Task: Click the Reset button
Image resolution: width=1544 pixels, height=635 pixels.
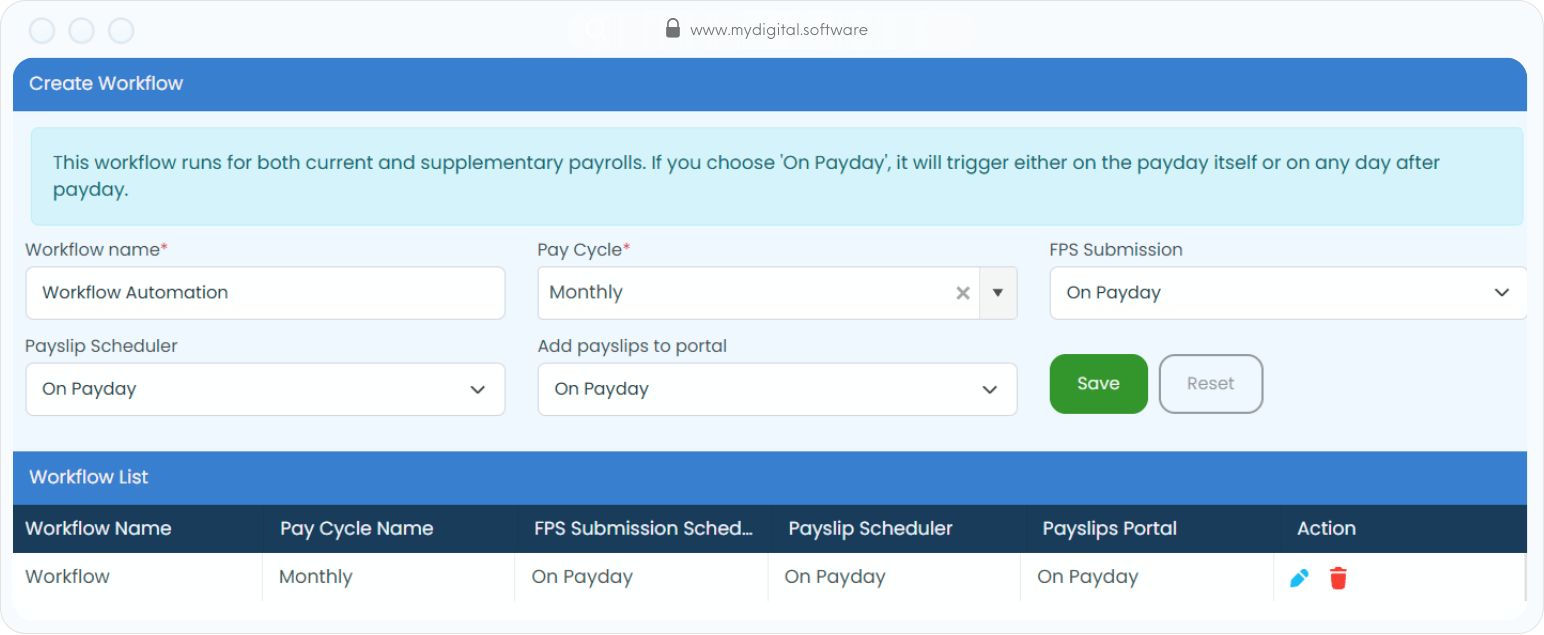Action: tap(1210, 383)
